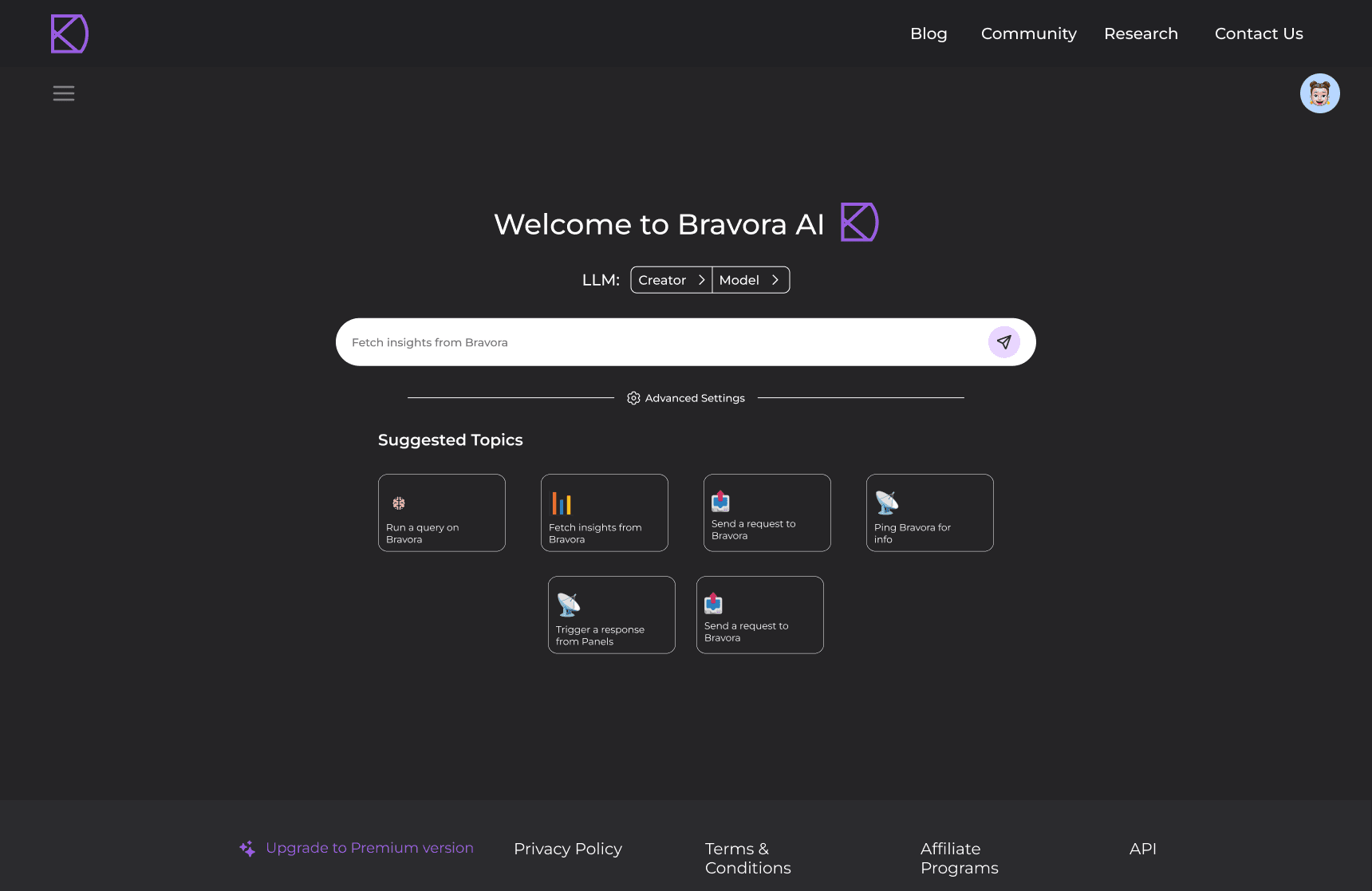Click the Bravora logo in the header
Viewport: 1372px width, 891px height.
[x=69, y=34]
